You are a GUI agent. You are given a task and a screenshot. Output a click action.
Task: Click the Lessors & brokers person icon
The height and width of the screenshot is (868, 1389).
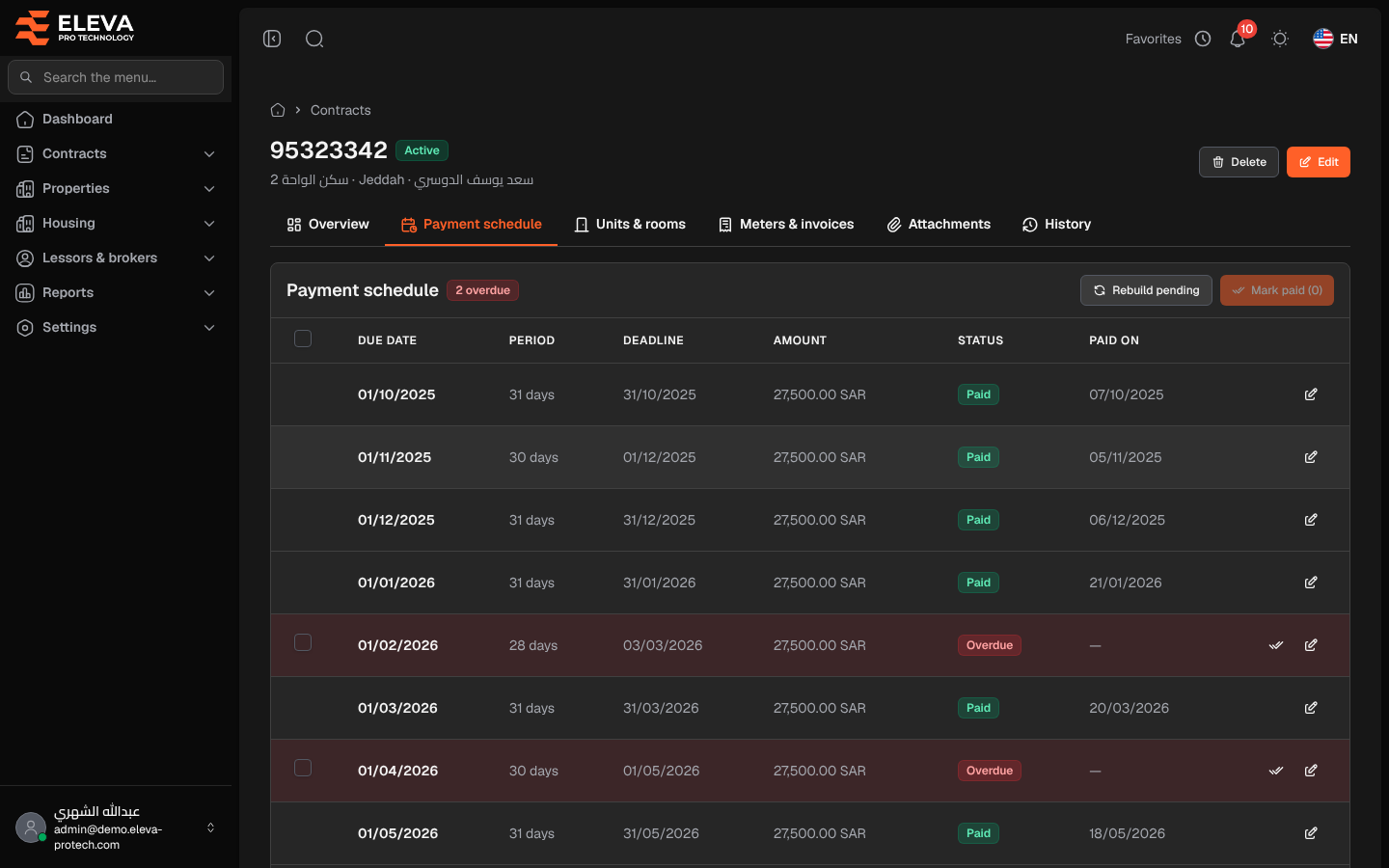tap(25, 258)
